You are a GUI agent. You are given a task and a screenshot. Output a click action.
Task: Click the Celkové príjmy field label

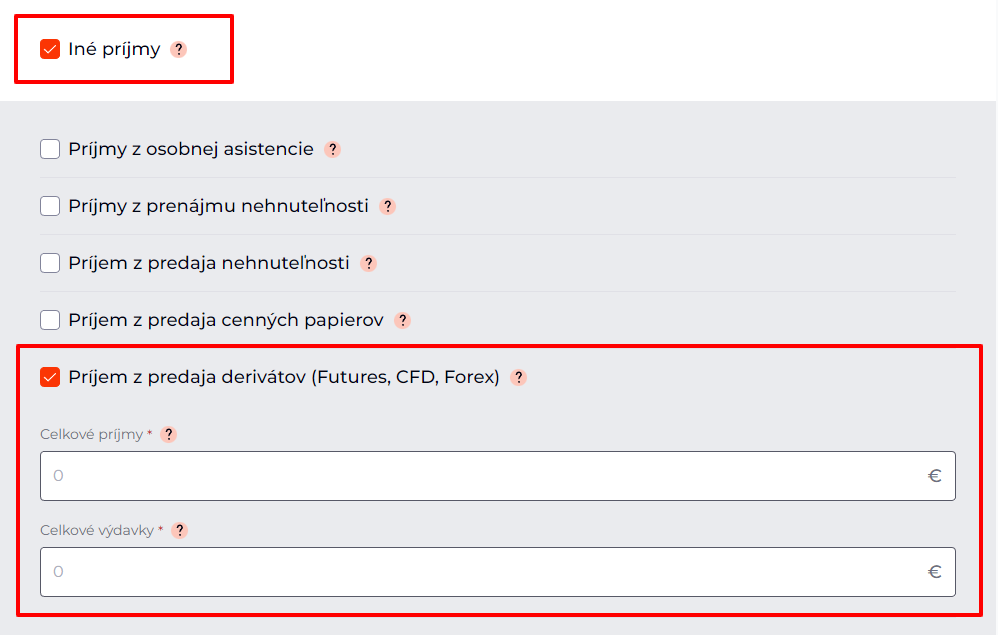(x=92, y=434)
